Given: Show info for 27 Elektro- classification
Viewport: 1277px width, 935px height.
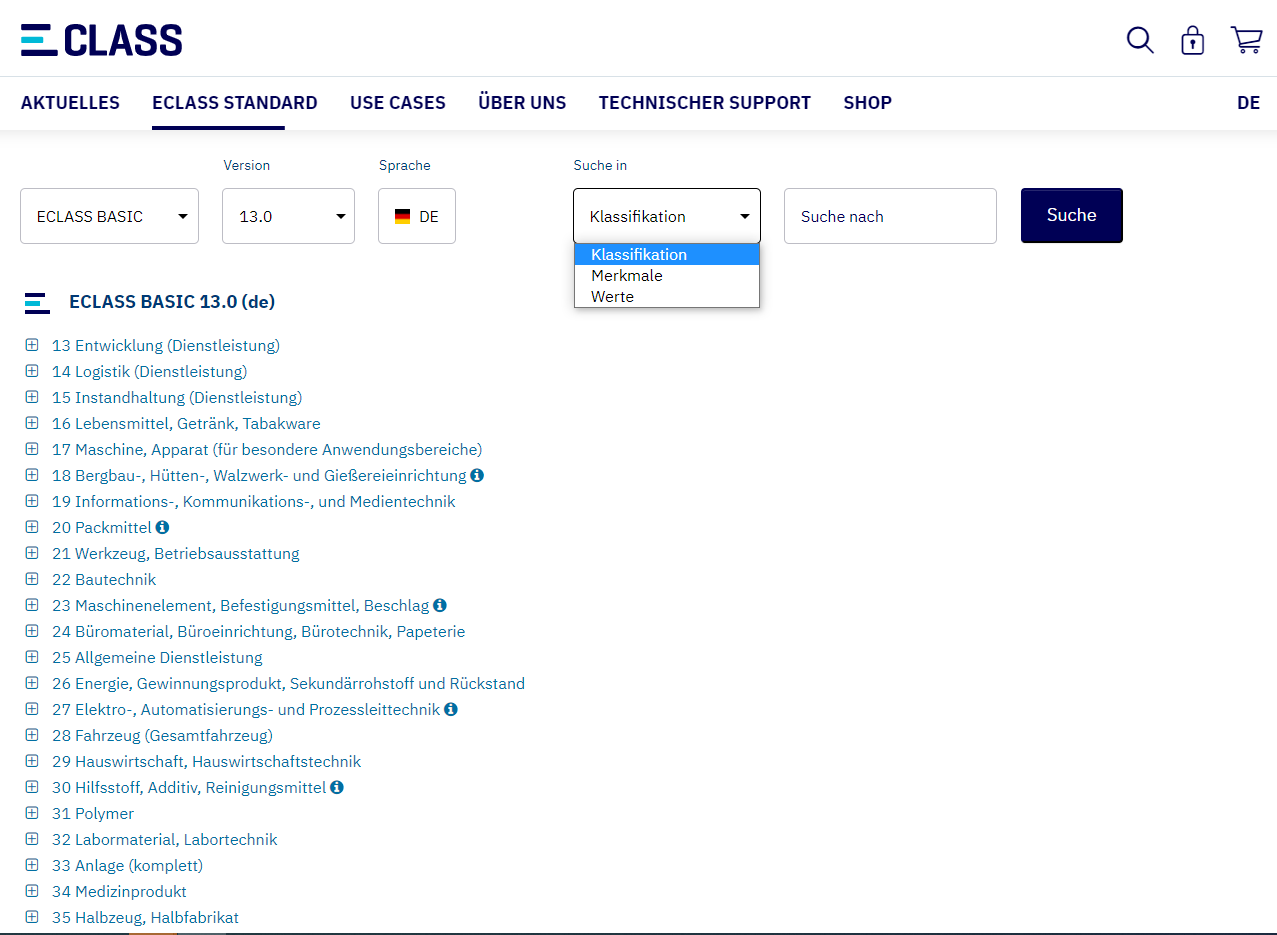Looking at the screenshot, I should (x=449, y=709).
